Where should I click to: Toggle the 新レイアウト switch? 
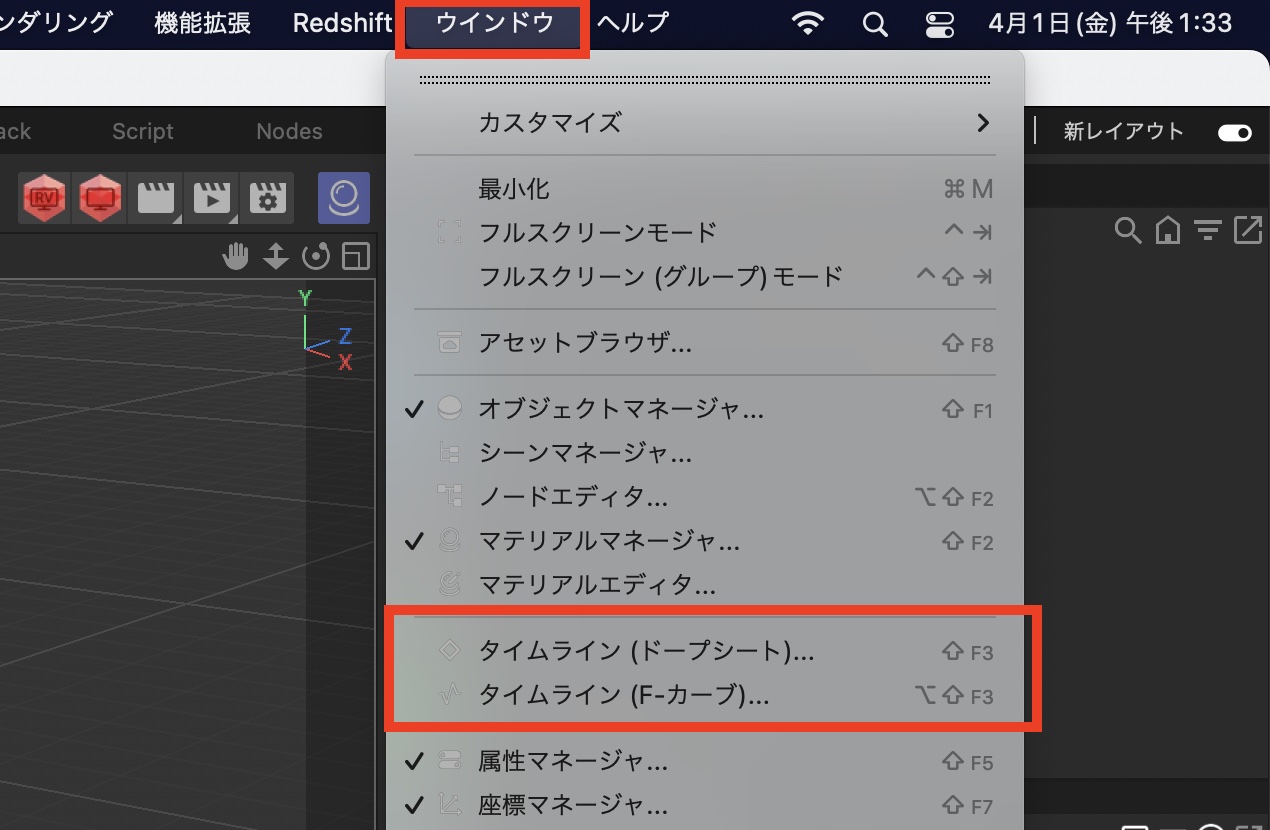1235,132
